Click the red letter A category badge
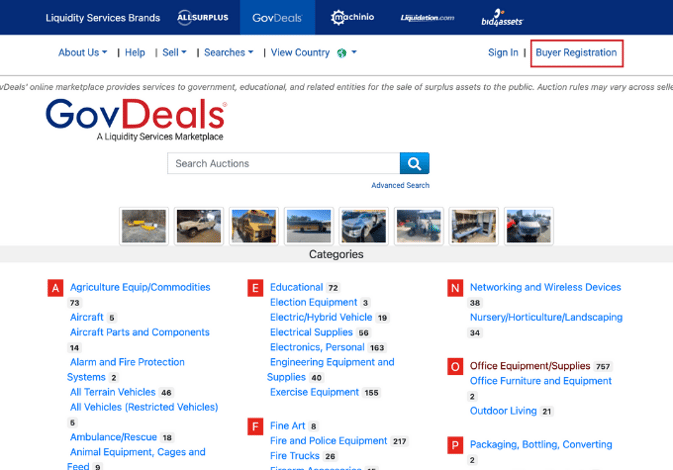 click(x=55, y=288)
